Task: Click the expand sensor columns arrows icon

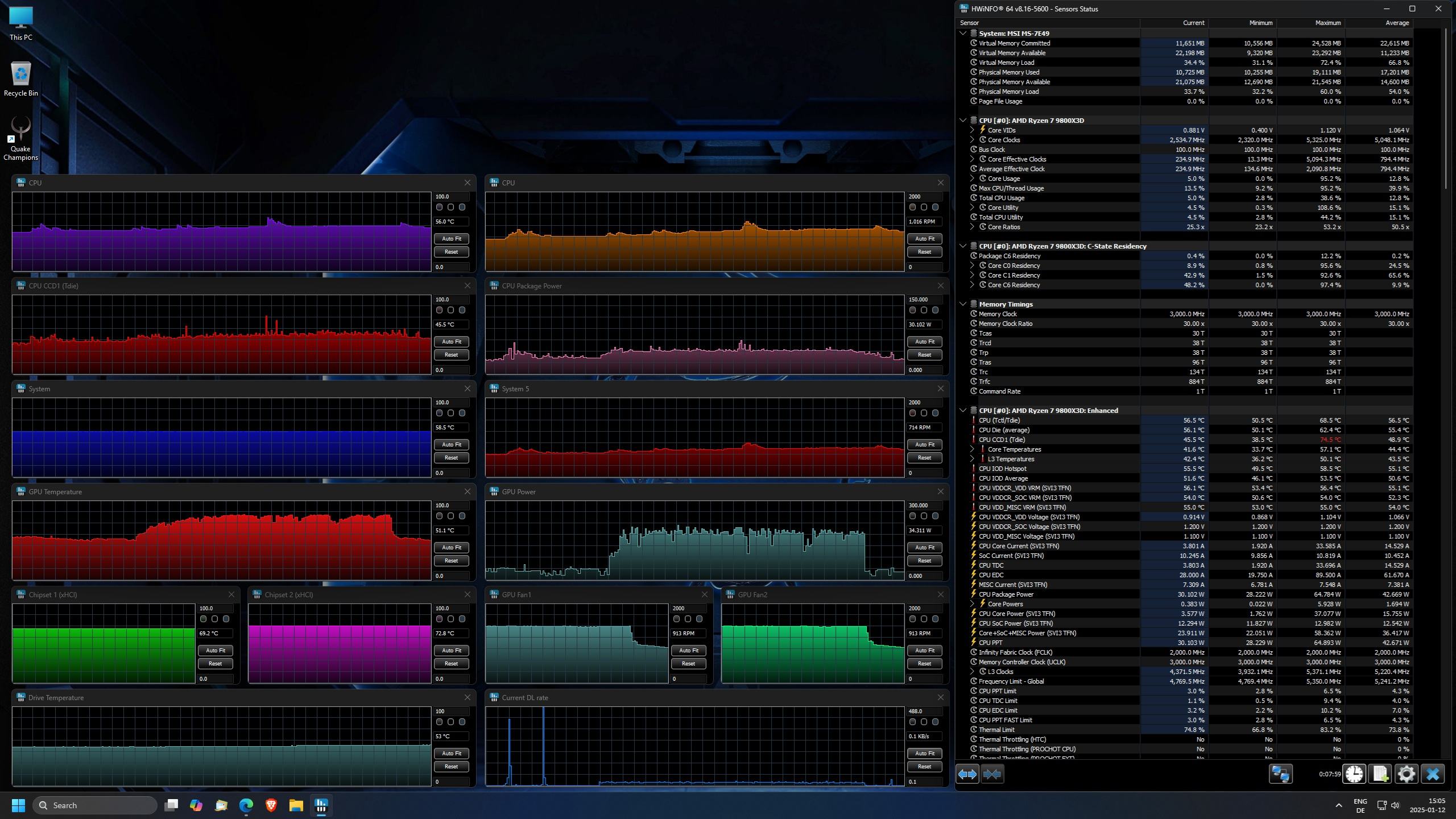Action: (x=967, y=774)
